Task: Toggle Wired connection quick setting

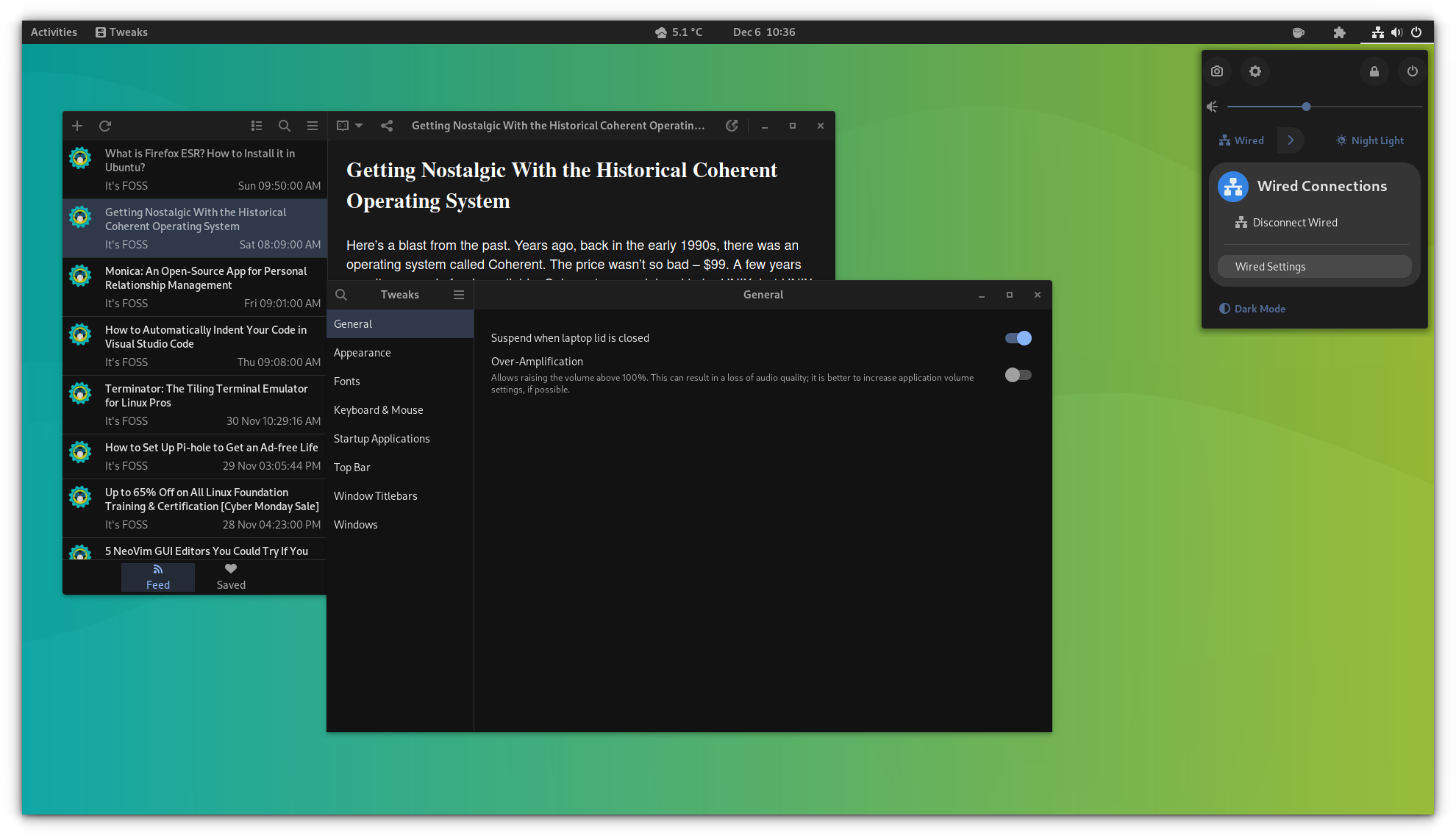Action: point(1241,140)
